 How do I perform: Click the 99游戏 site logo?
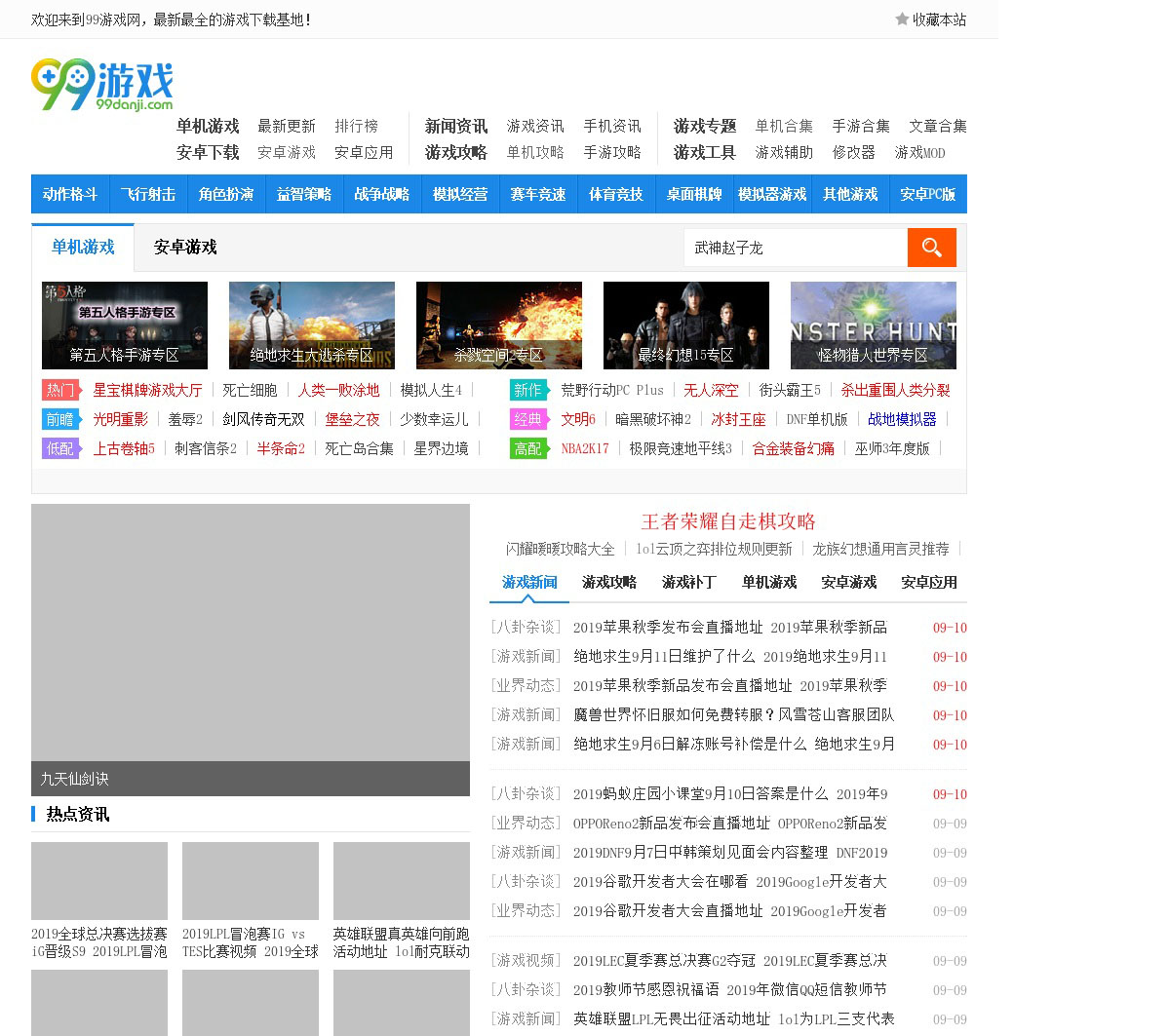[102, 86]
